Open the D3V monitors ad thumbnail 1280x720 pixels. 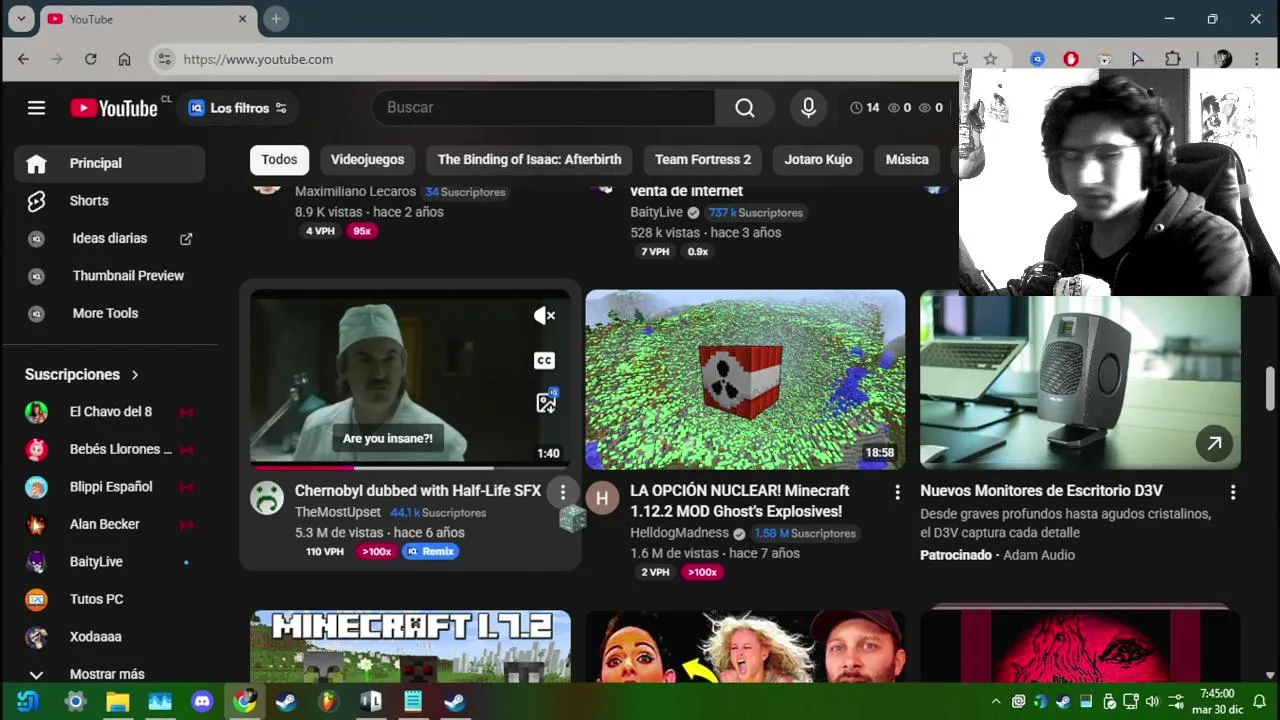(1080, 380)
